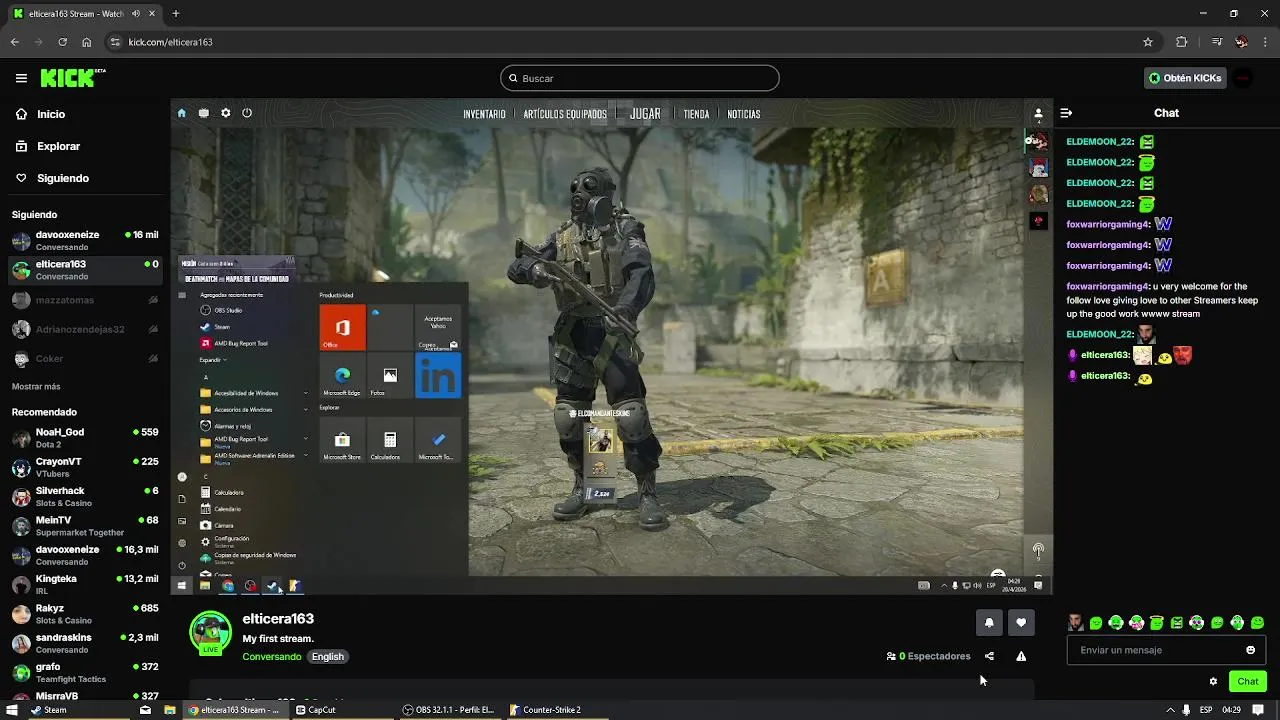
Task: Send message with green Chat button
Action: 1248,681
